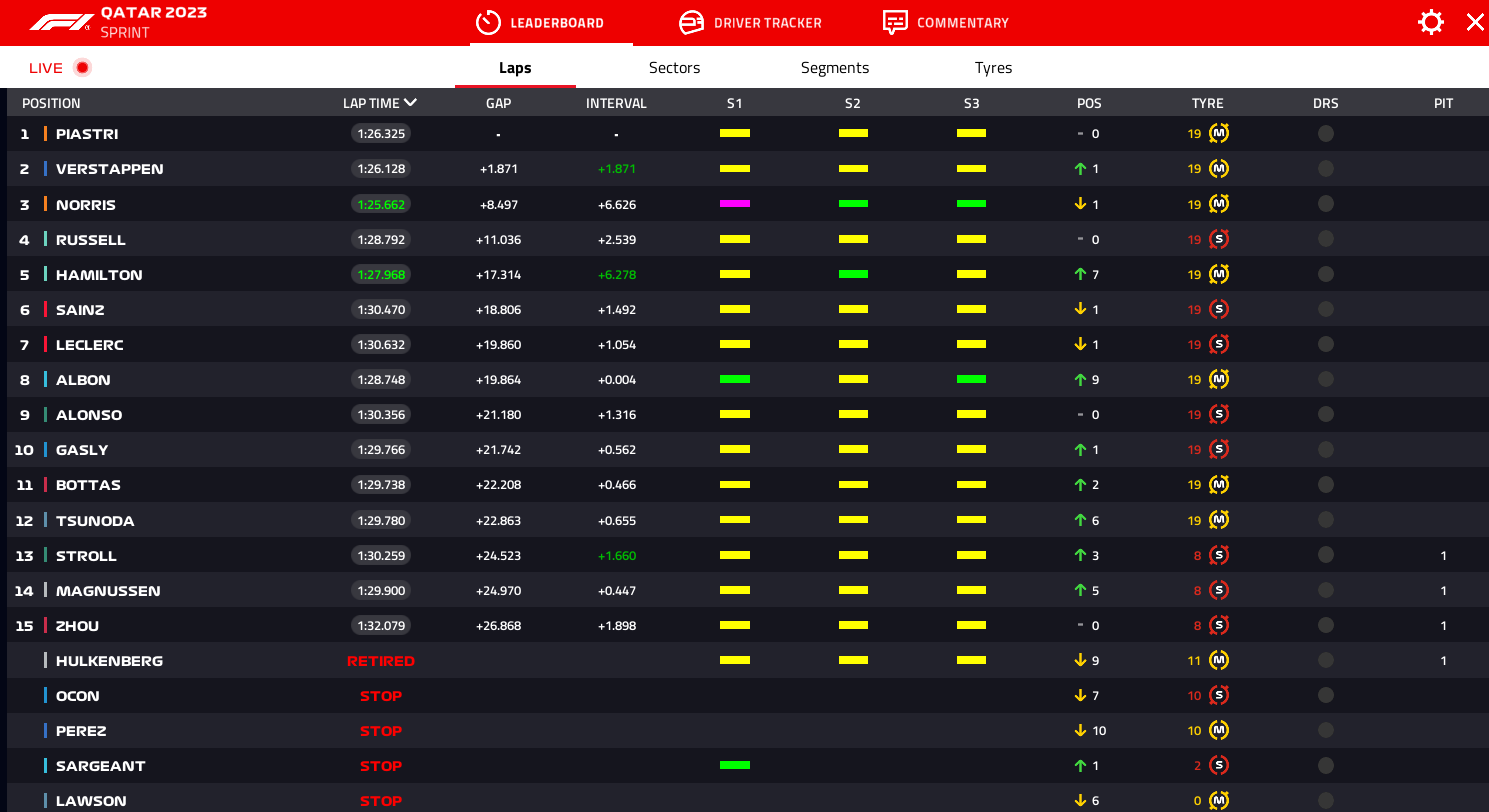The image size is (1489, 812).
Task: Click the PIT column header
Action: point(1443,103)
